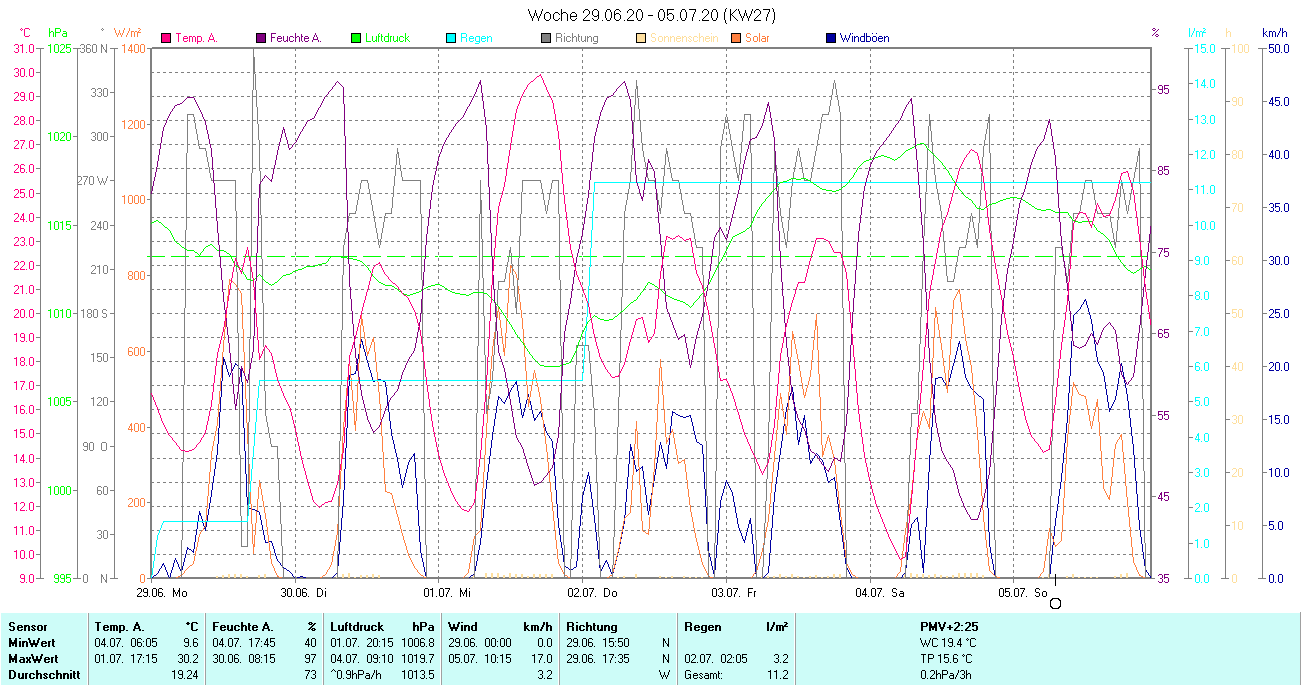Image resolution: width=1301 pixels, height=685 pixels.
Task: Select average temperature value '19.24'
Action: click(x=186, y=674)
